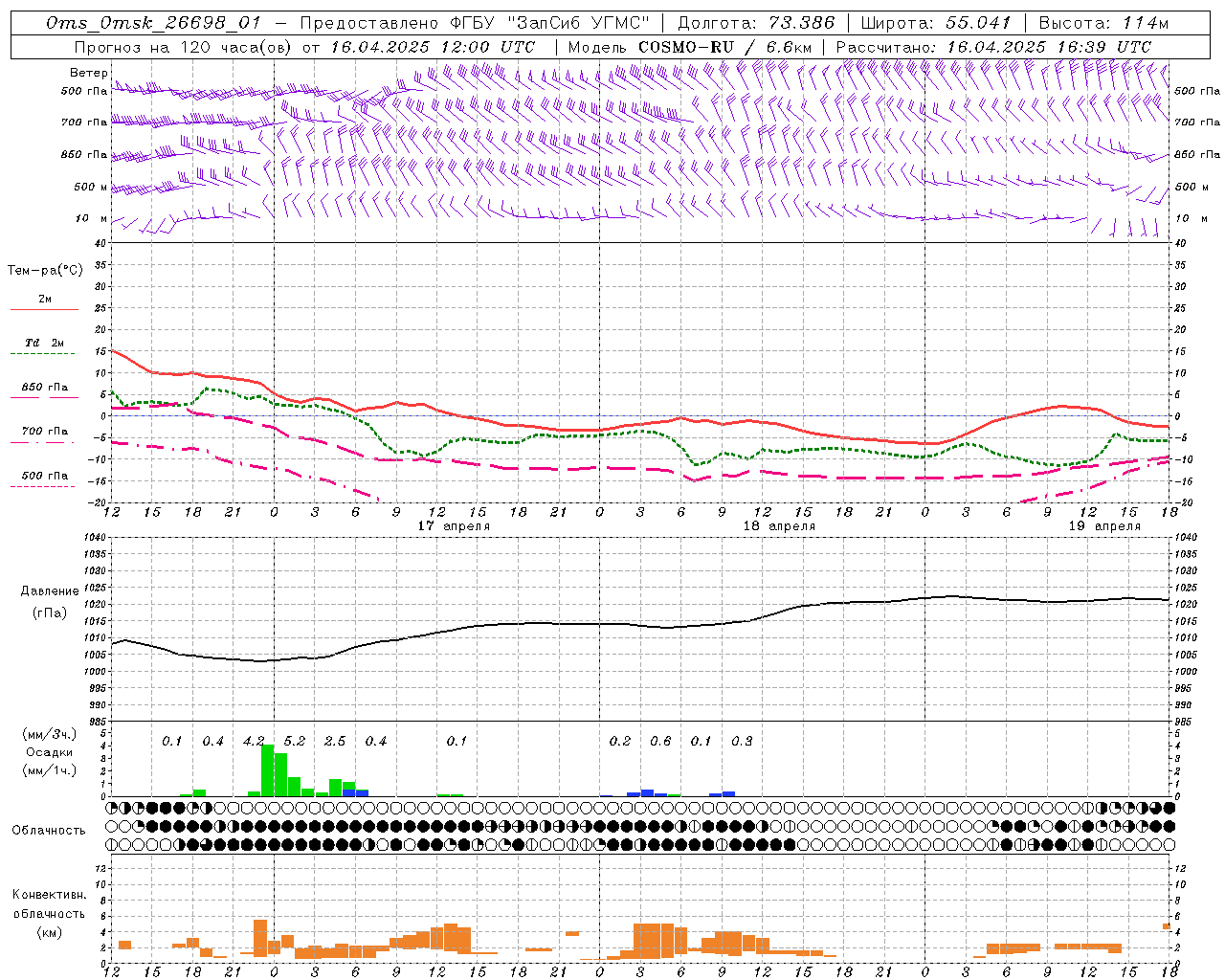The height and width of the screenshot is (980, 1225).
Task: Click the '2м' temperature legend entry
Action: tap(45, 299)
